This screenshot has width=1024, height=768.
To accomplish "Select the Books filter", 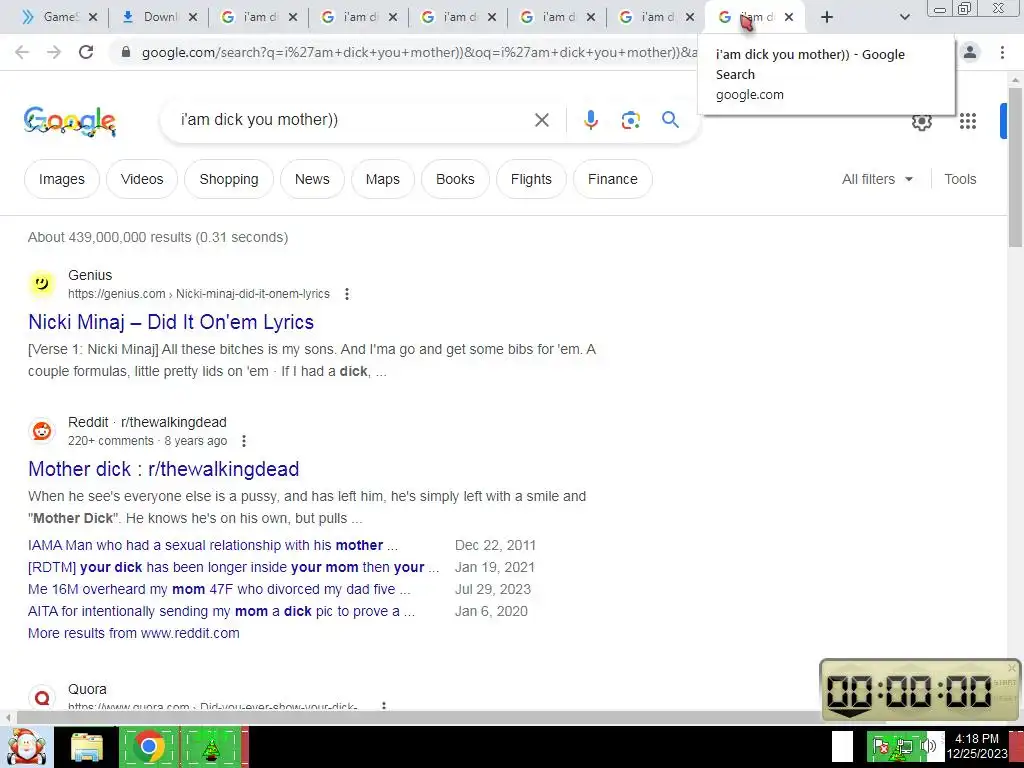I will pos(455,179).
